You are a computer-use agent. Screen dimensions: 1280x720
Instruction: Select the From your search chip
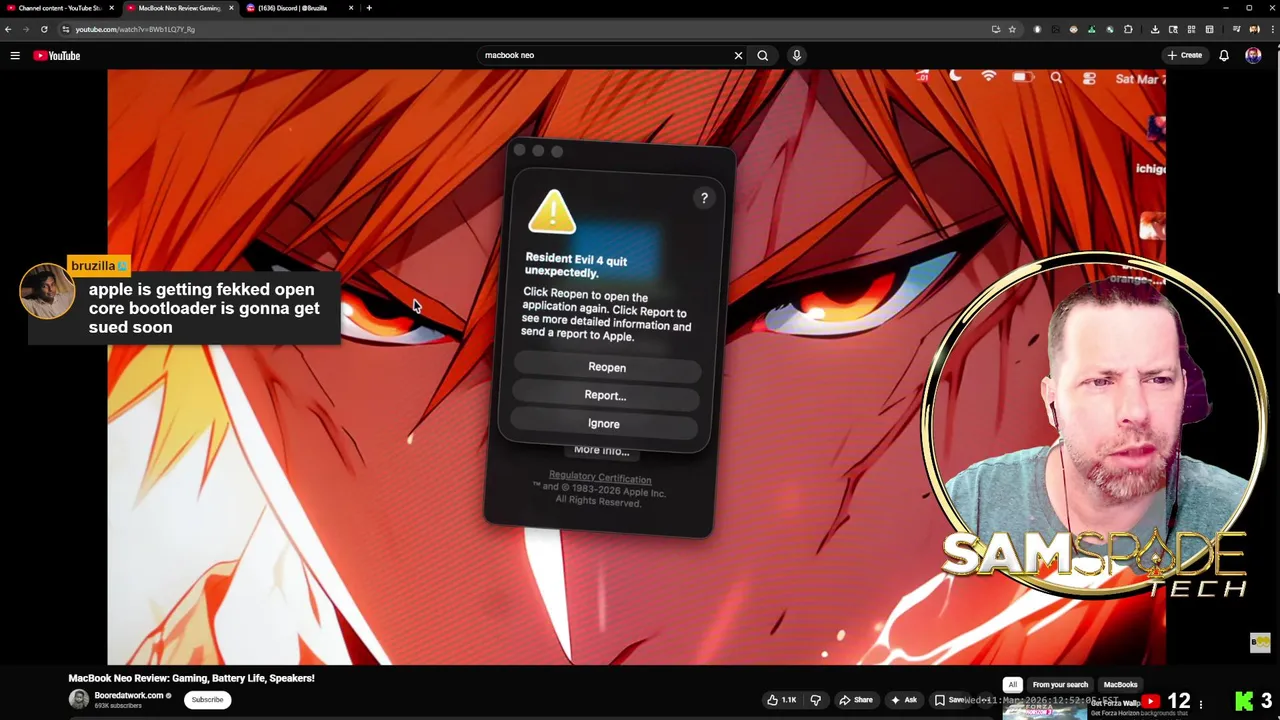click(x=1060, y=685)
